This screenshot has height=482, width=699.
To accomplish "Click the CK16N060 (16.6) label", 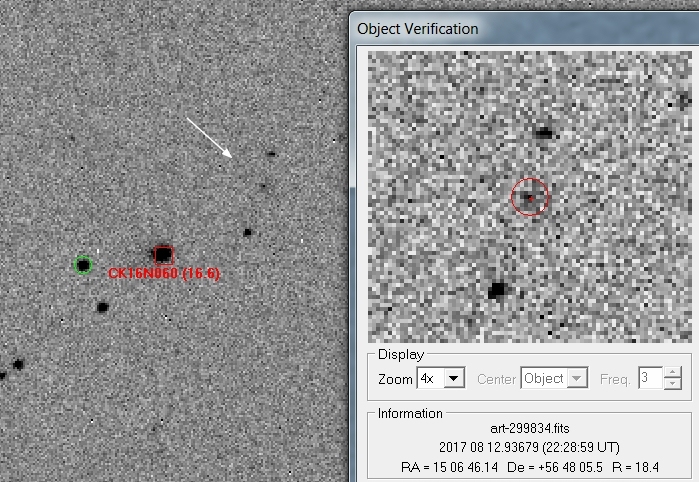I will [x=164, y=273].
